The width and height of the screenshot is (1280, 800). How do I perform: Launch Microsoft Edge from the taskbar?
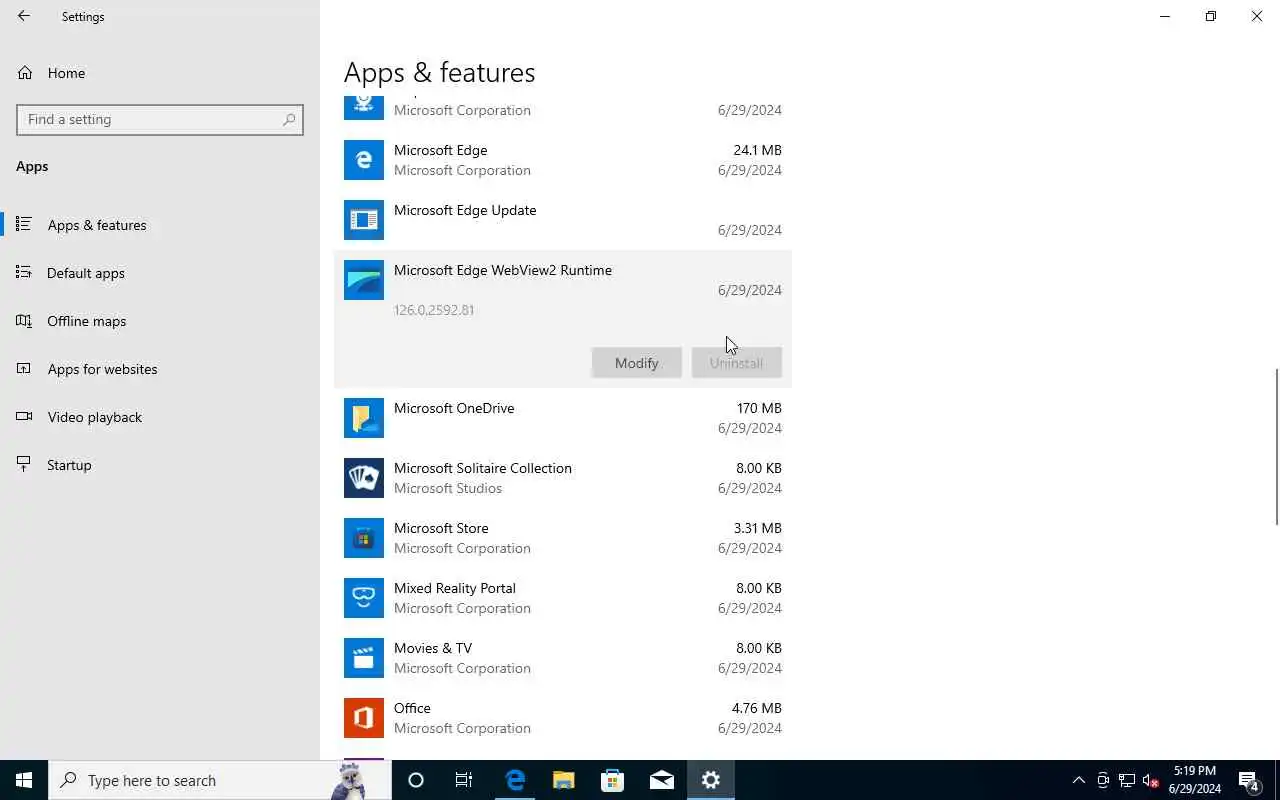coord(514,780)
